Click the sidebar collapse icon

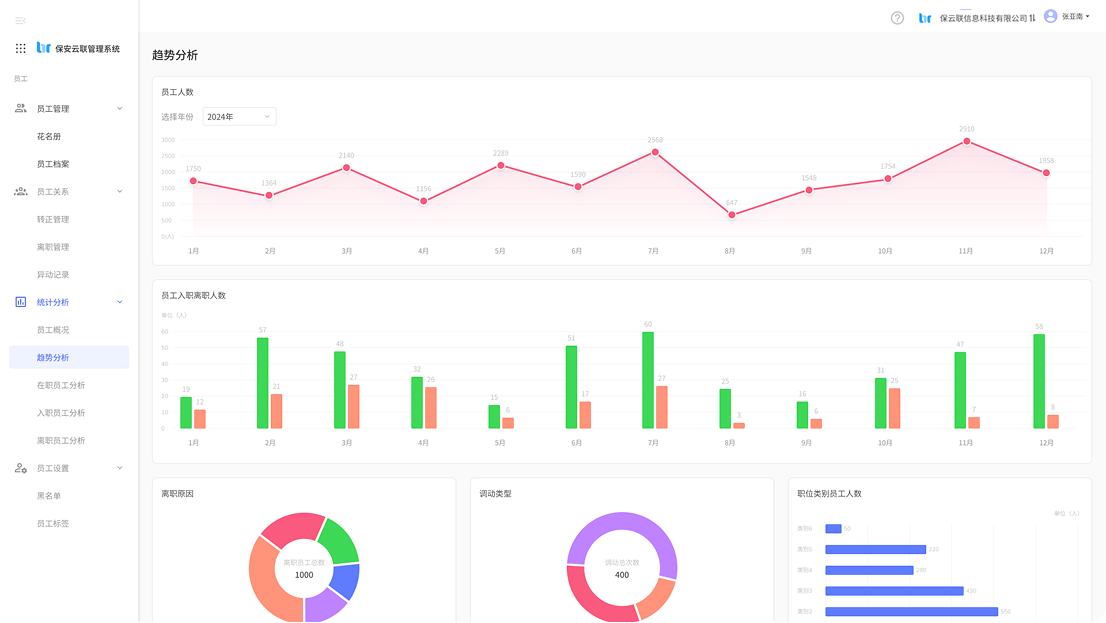pos(20,20)
